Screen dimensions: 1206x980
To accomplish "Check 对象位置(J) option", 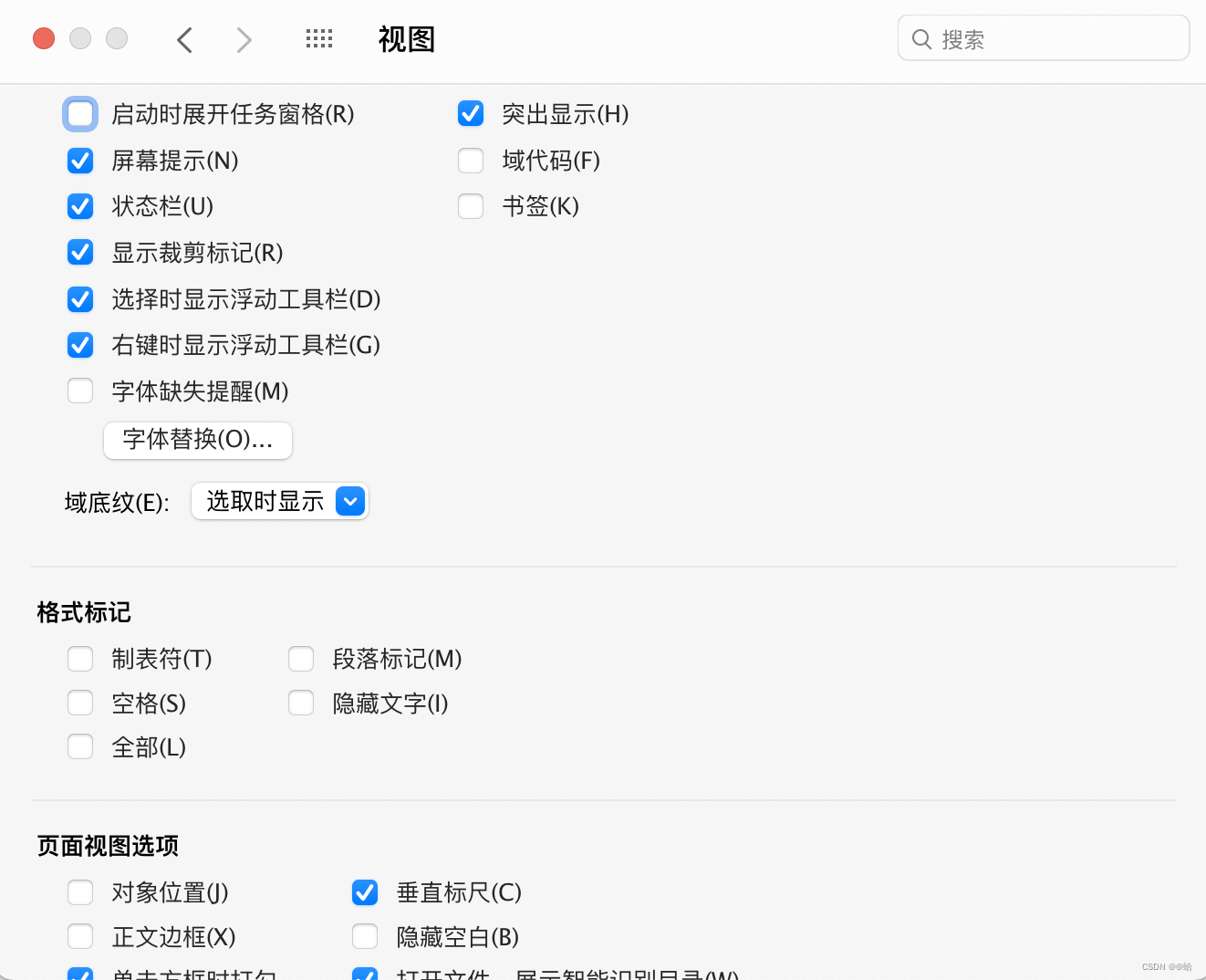I will click(80, 892).
